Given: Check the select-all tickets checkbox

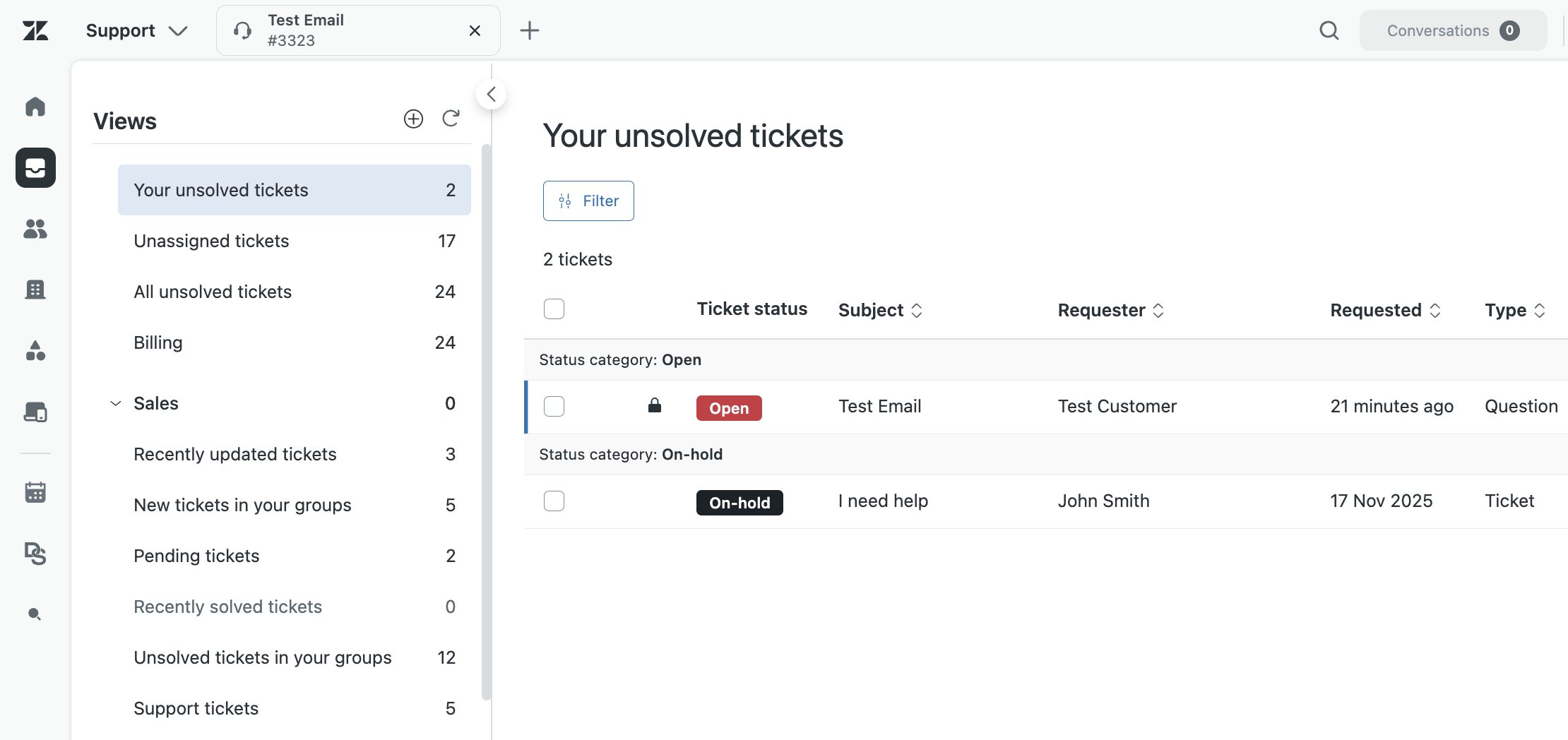Looking at the screenshot, I should [554, 309].
